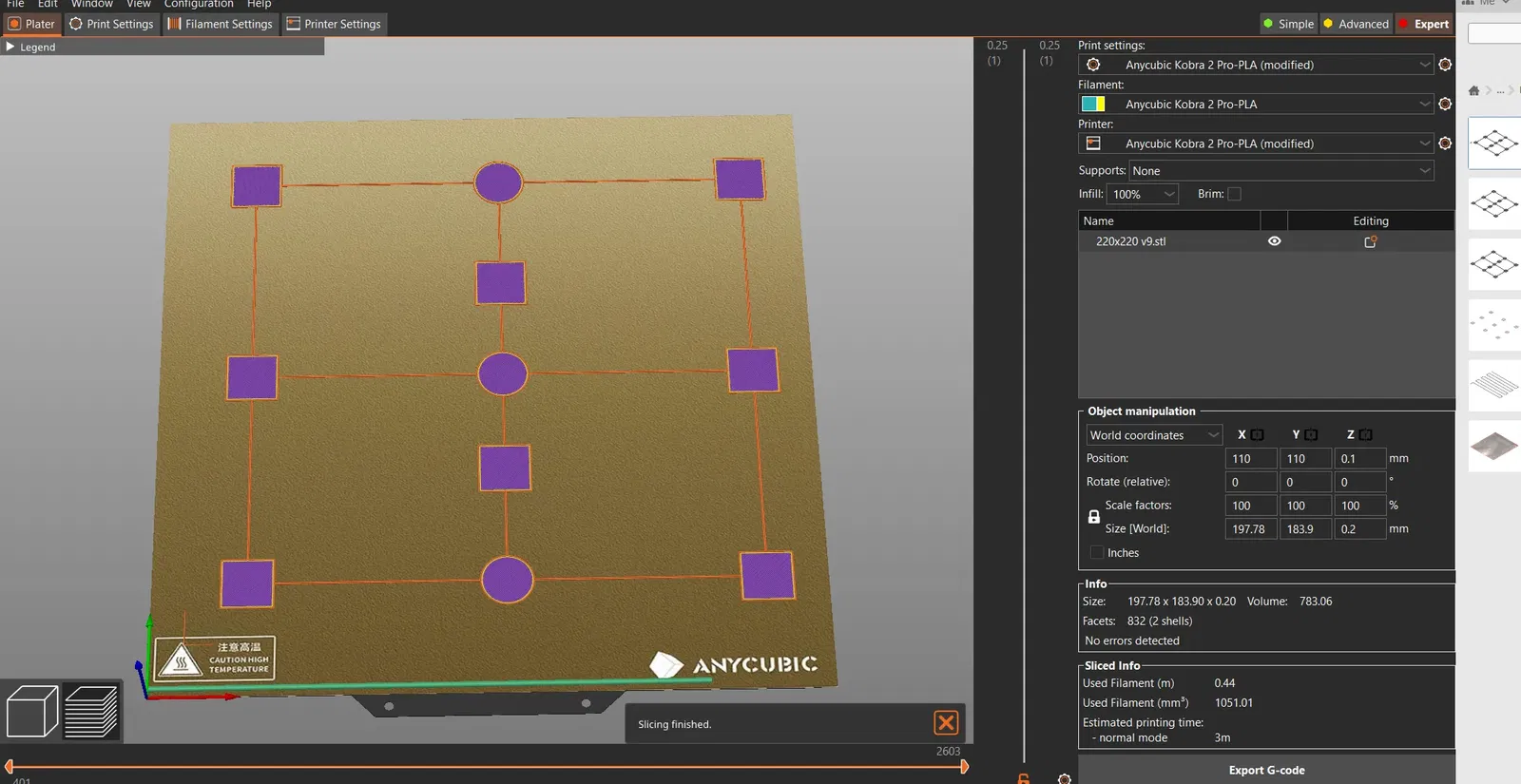This screenshot has width=1521, height=784.
Task: Enable the Brim checkbox
Action: [1234, 194]
